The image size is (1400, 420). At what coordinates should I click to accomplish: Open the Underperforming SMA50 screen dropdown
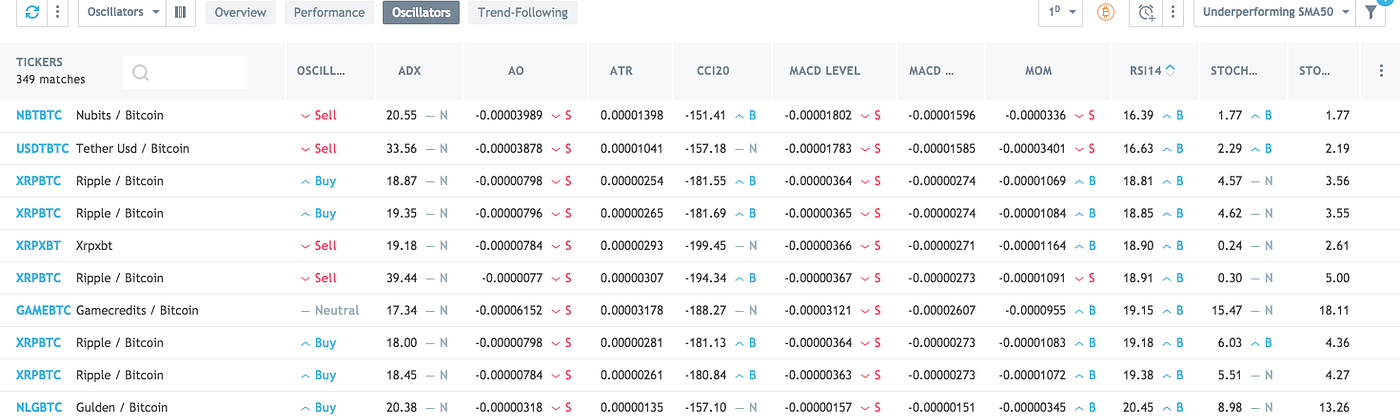click(1275, 12)
